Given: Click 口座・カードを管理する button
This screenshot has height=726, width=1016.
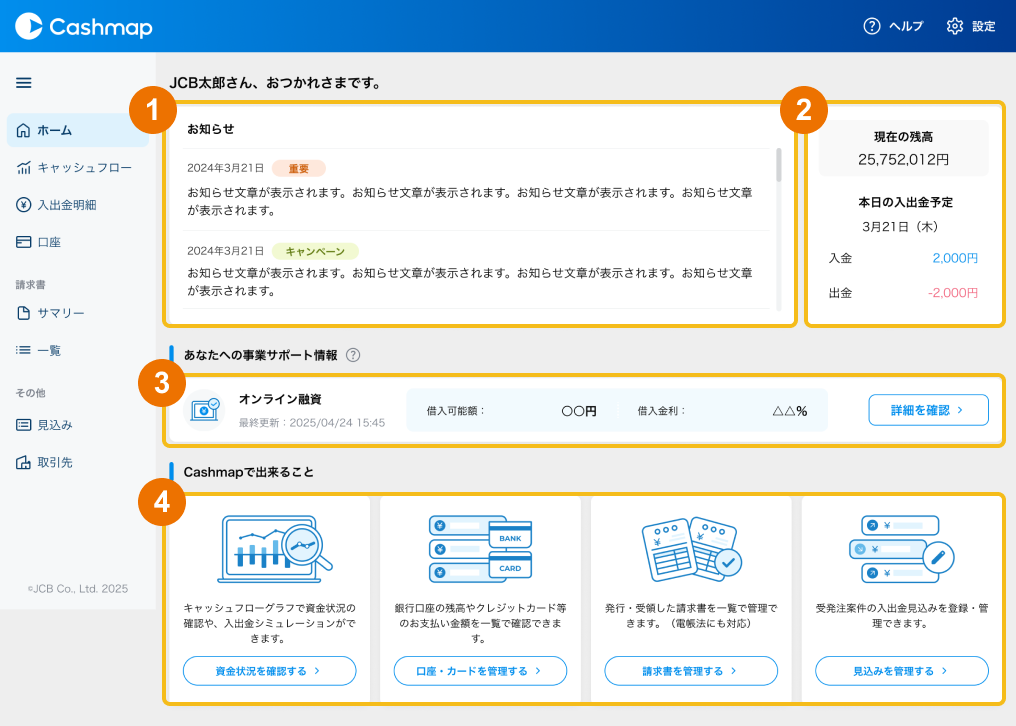Looking at the screenshot, I should 480,671.
